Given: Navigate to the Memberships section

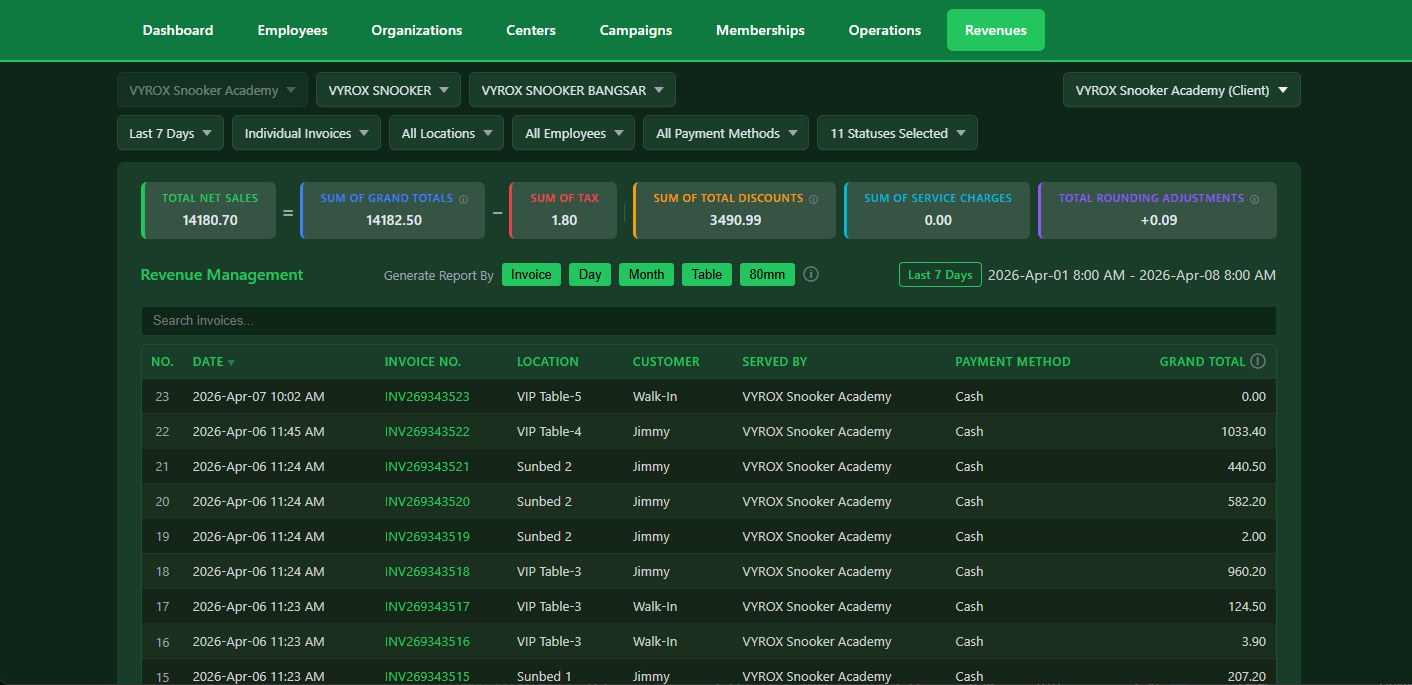Looking at the screenshot, I should 760,30.
